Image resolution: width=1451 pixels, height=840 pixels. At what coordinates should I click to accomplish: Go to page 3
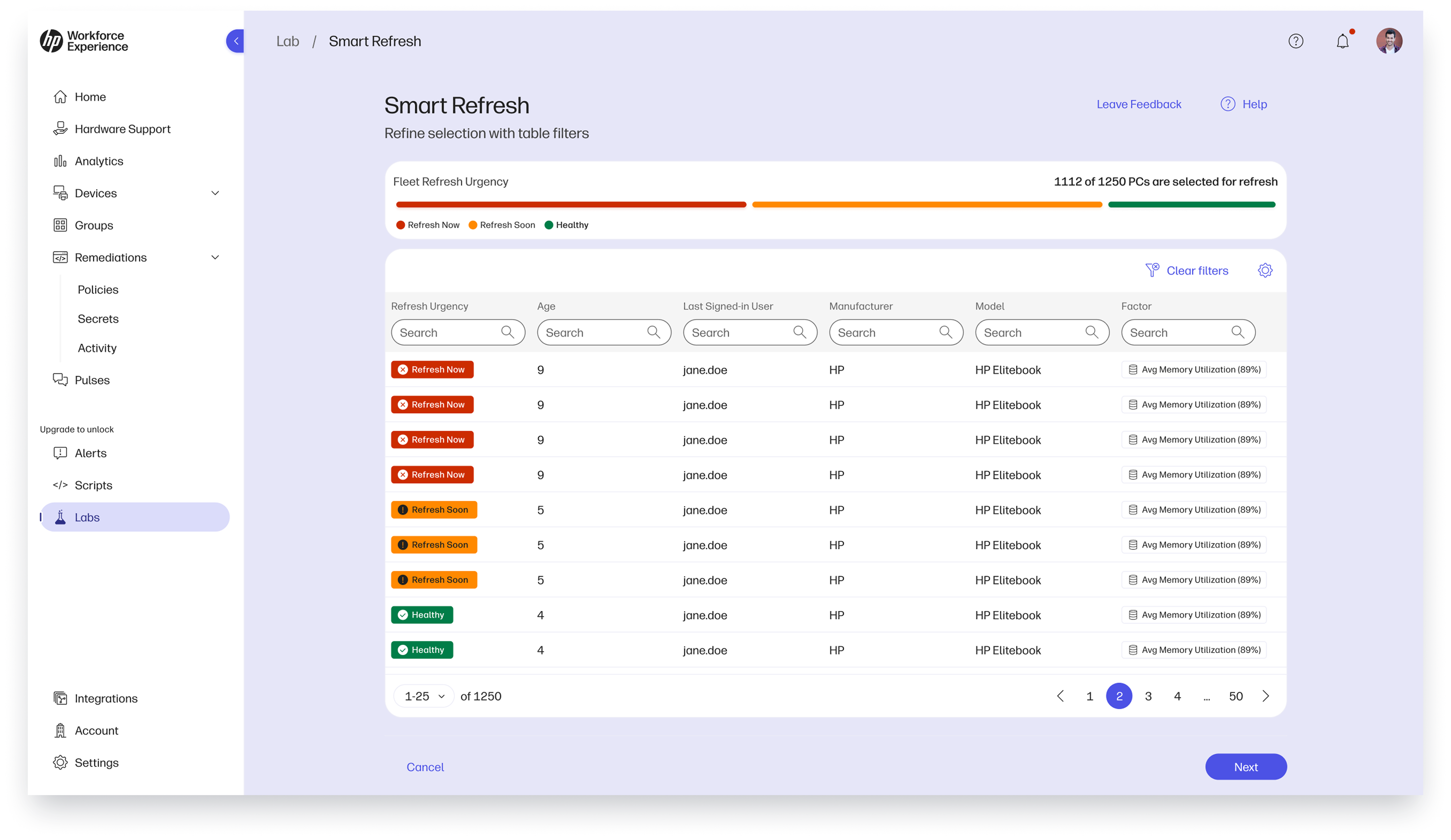click(1148, 697)
